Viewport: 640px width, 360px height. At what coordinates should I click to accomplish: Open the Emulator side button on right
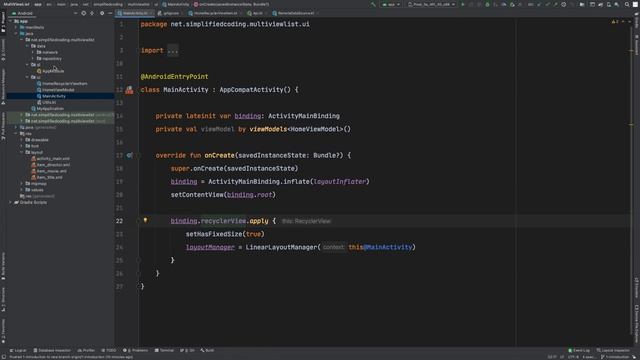pos(636,288)
